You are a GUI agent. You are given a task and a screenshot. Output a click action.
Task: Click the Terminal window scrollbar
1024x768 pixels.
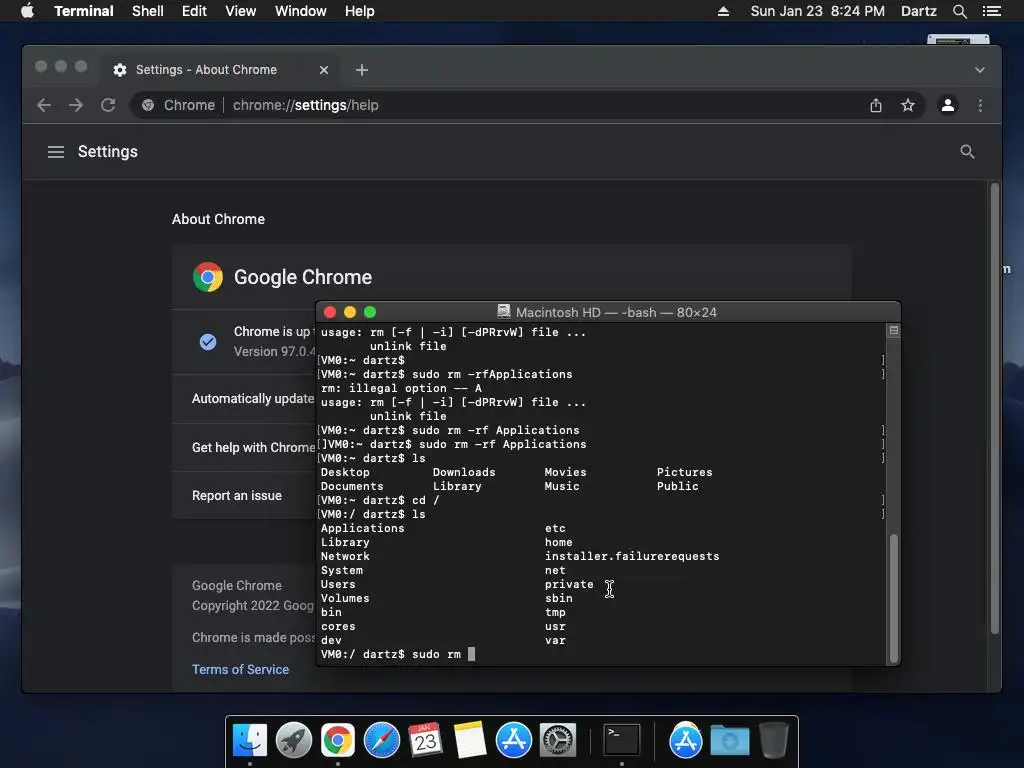click(893, 598)
